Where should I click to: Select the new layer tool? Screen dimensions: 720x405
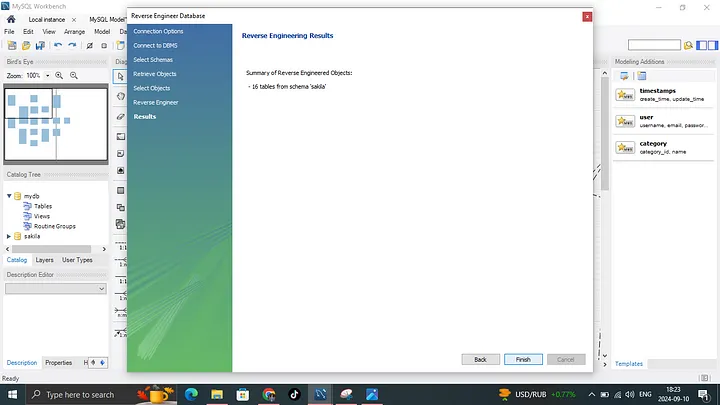(121, 136)
